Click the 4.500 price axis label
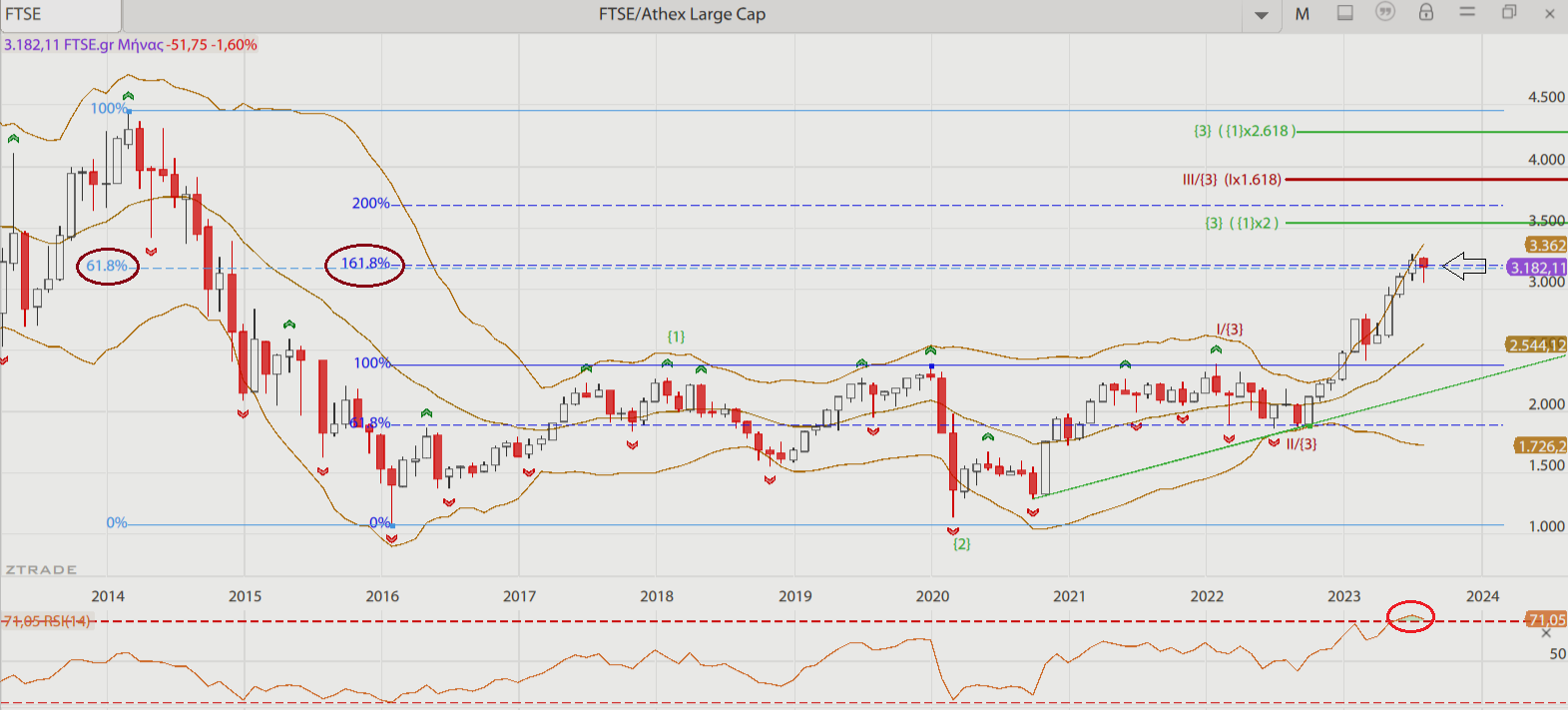The width and height of the screenshot is (1568, 710). [1546, 97]
